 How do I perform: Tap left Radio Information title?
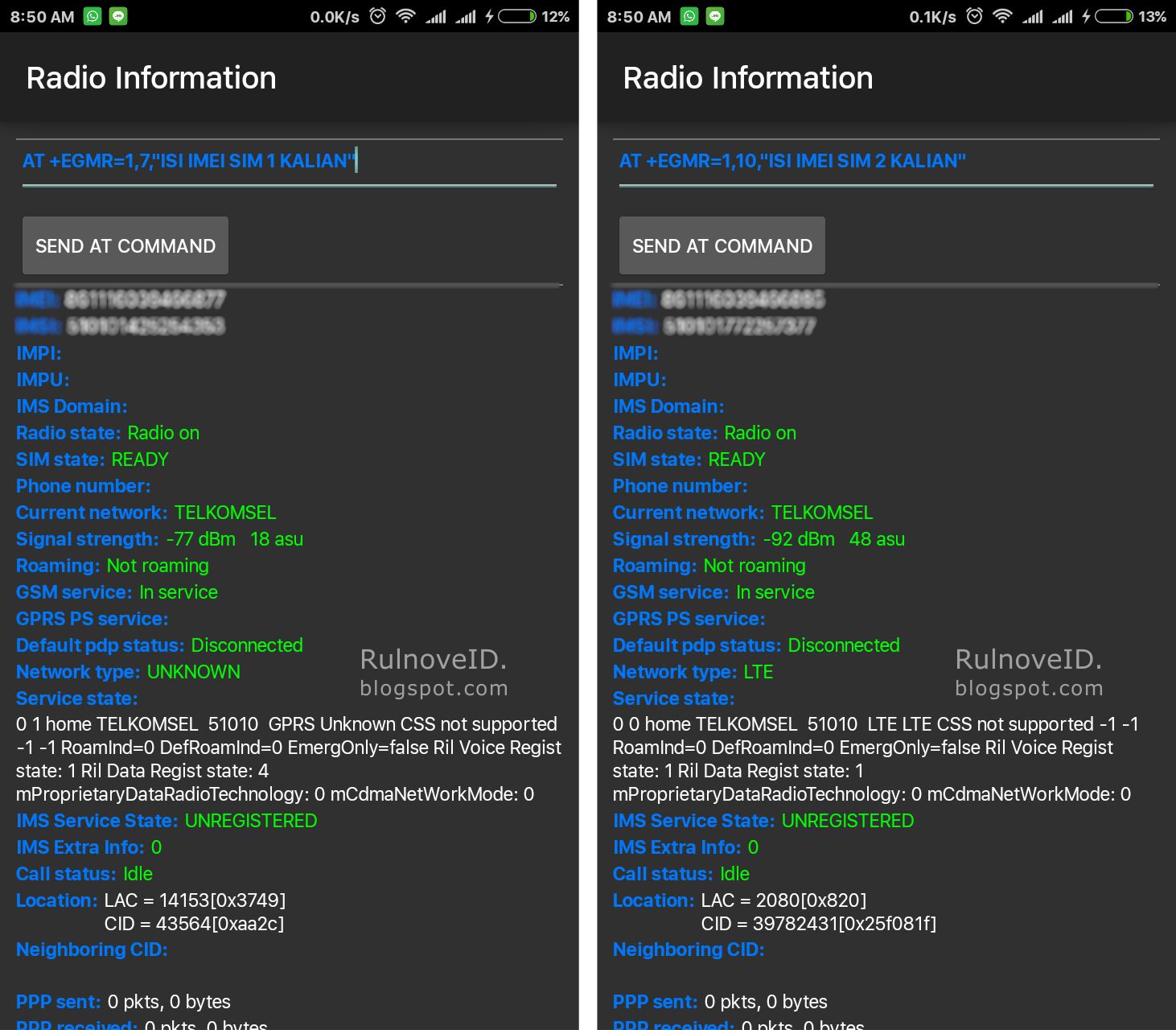tap(151, 78)
